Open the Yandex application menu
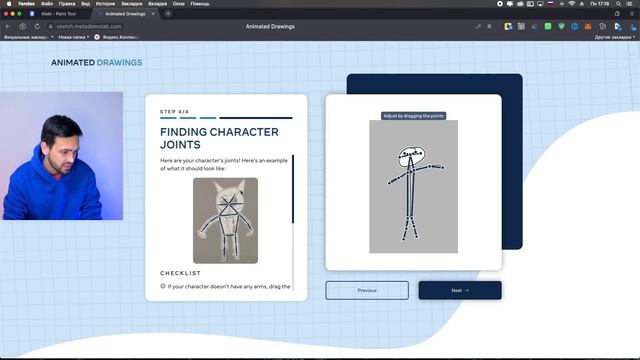 click(26, 4)
